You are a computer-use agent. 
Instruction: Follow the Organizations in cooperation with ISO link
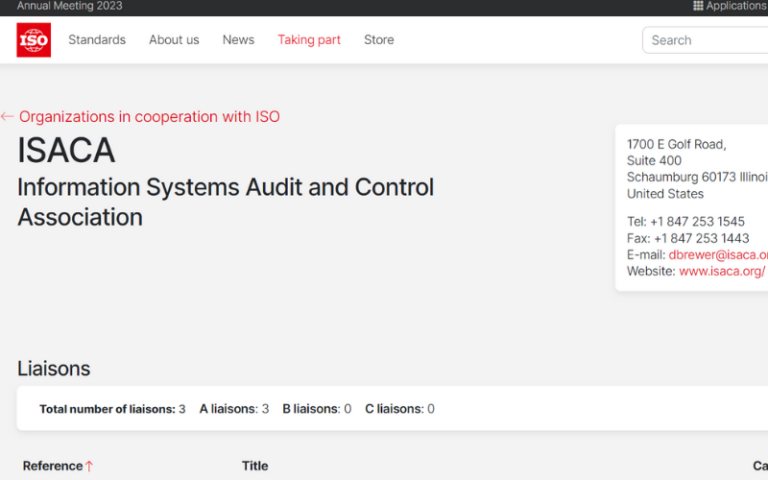coord(149,117)
